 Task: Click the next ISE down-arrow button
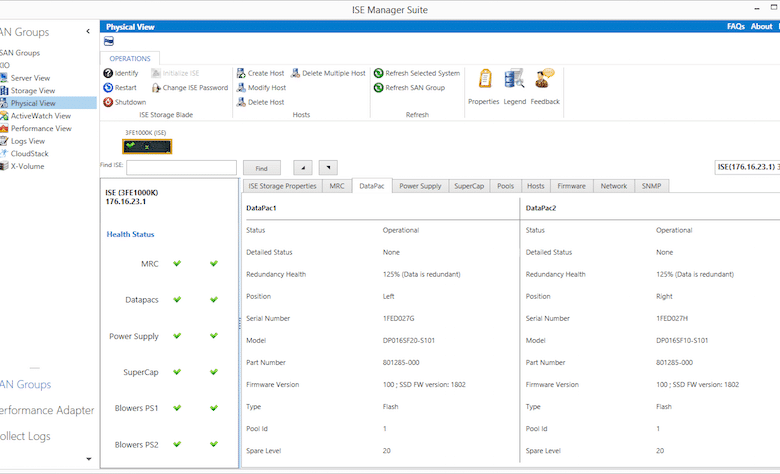(x=328, y=168)
